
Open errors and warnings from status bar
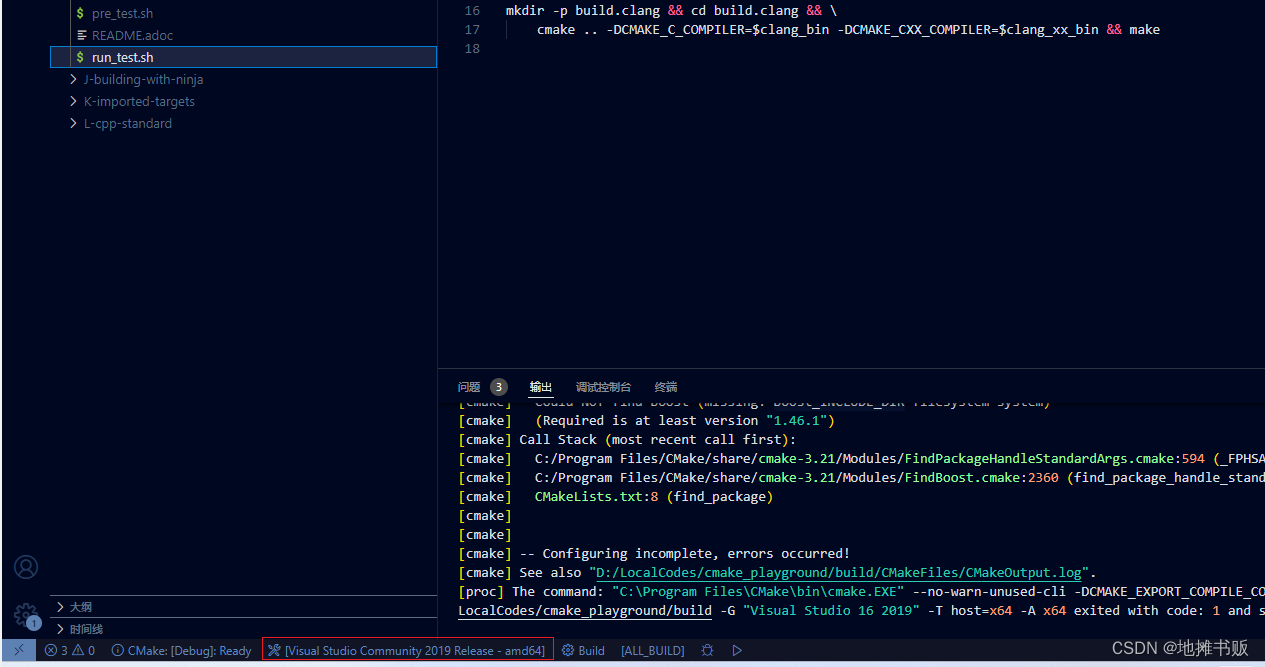pos(69,650)
